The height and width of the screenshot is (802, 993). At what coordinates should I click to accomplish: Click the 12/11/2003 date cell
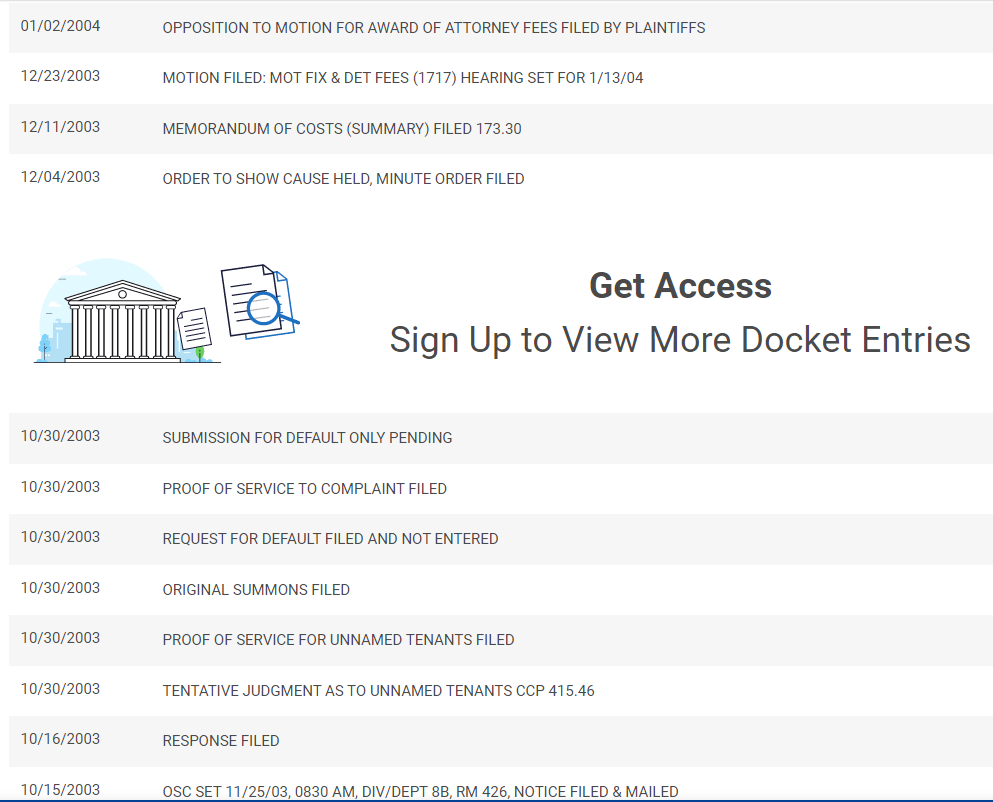click(x=60, y=127)
